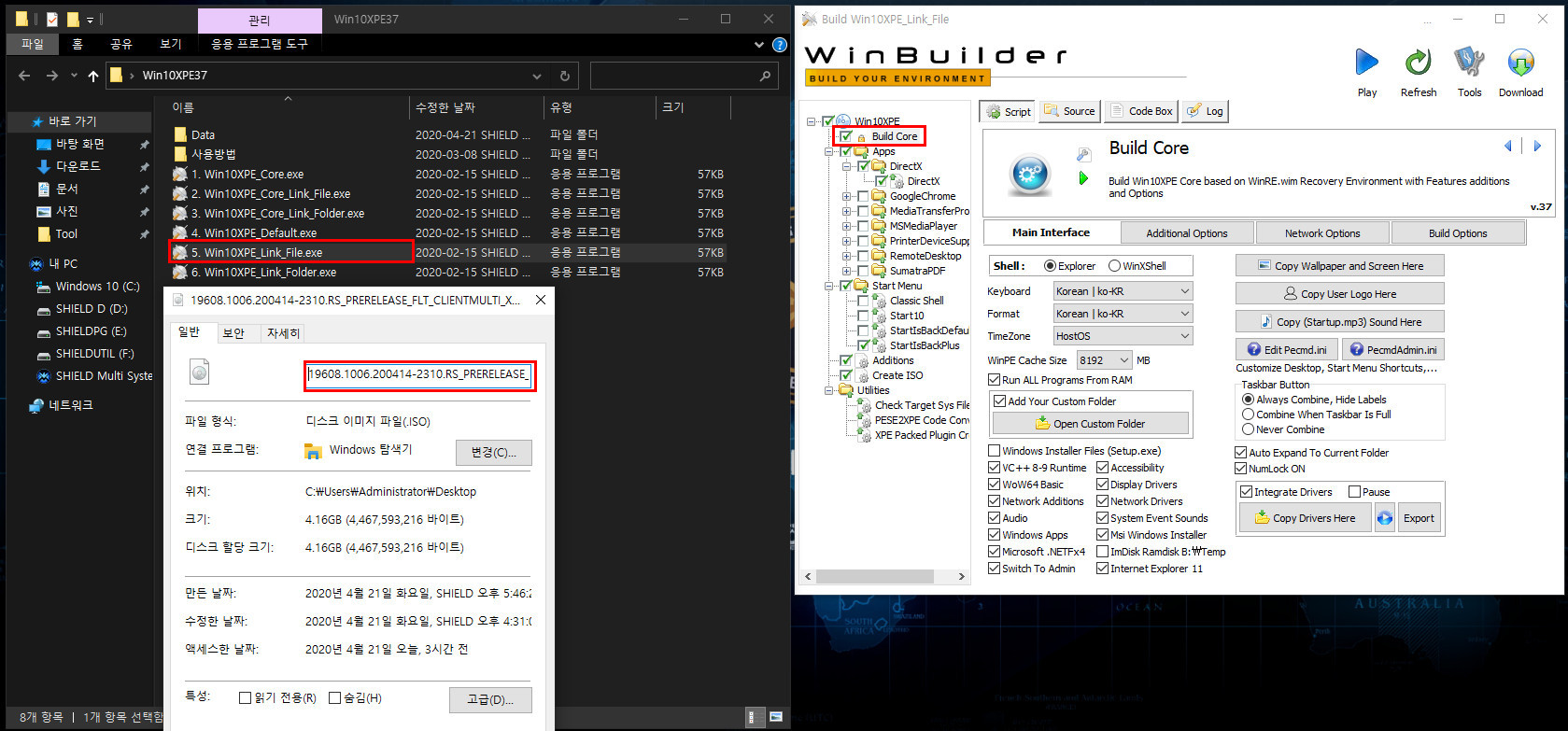Switch to Build Options tab
This screenshot has height=731, width=1568.
tap(1458, 233)
